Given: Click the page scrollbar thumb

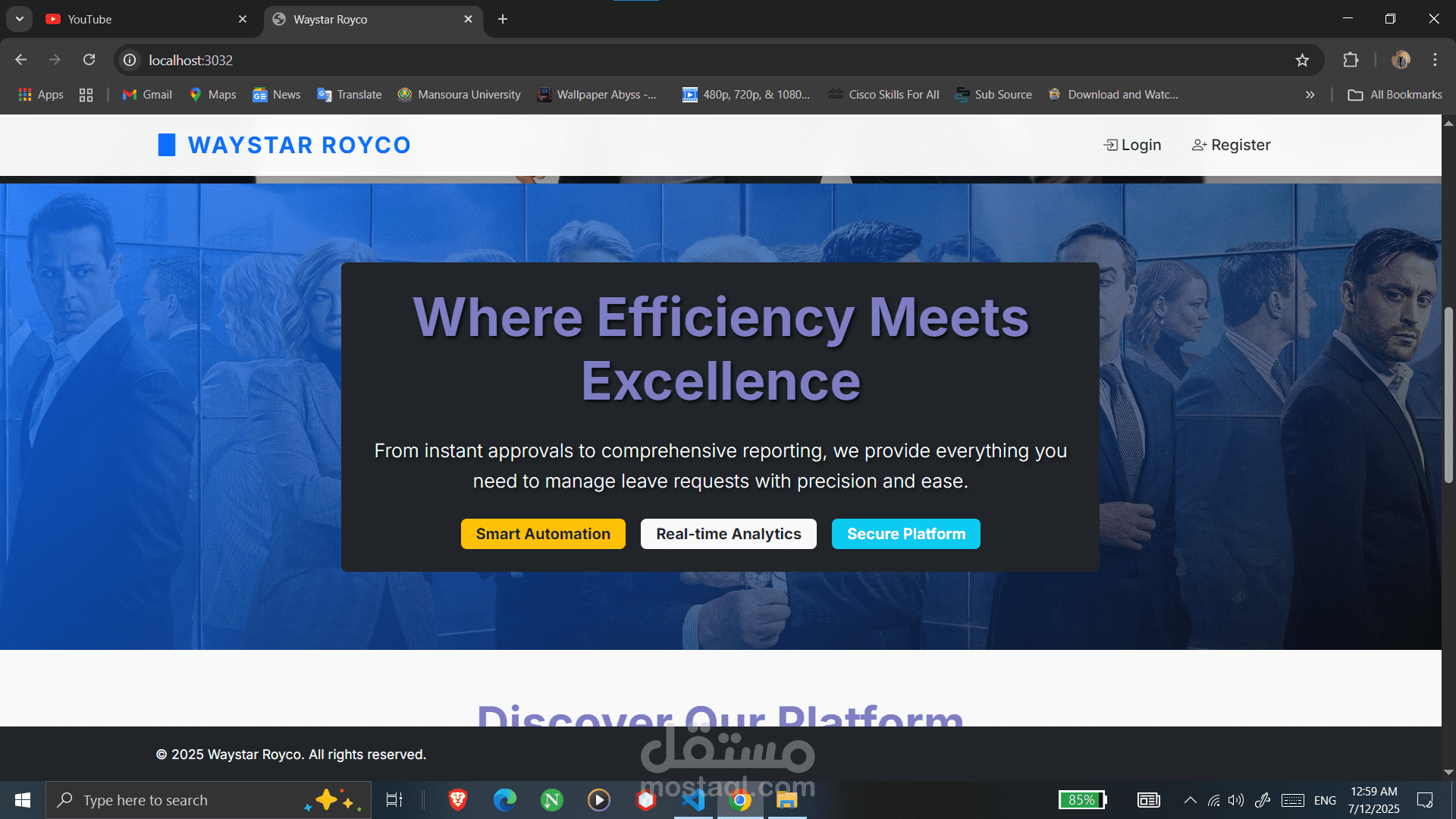Looking at the screenshot, I should click(1448, 394).
